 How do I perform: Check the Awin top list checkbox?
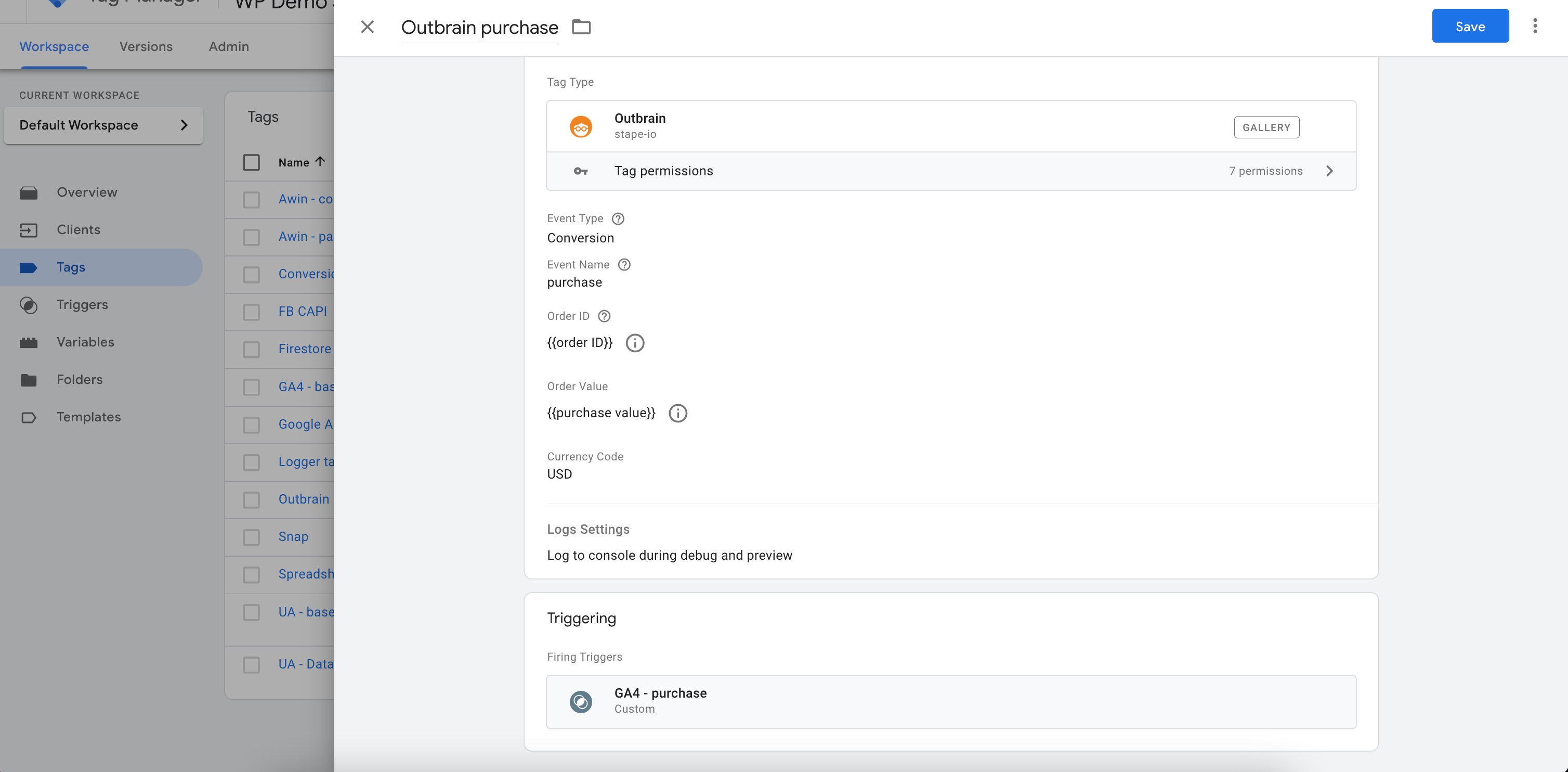click(x=252, y=199)
